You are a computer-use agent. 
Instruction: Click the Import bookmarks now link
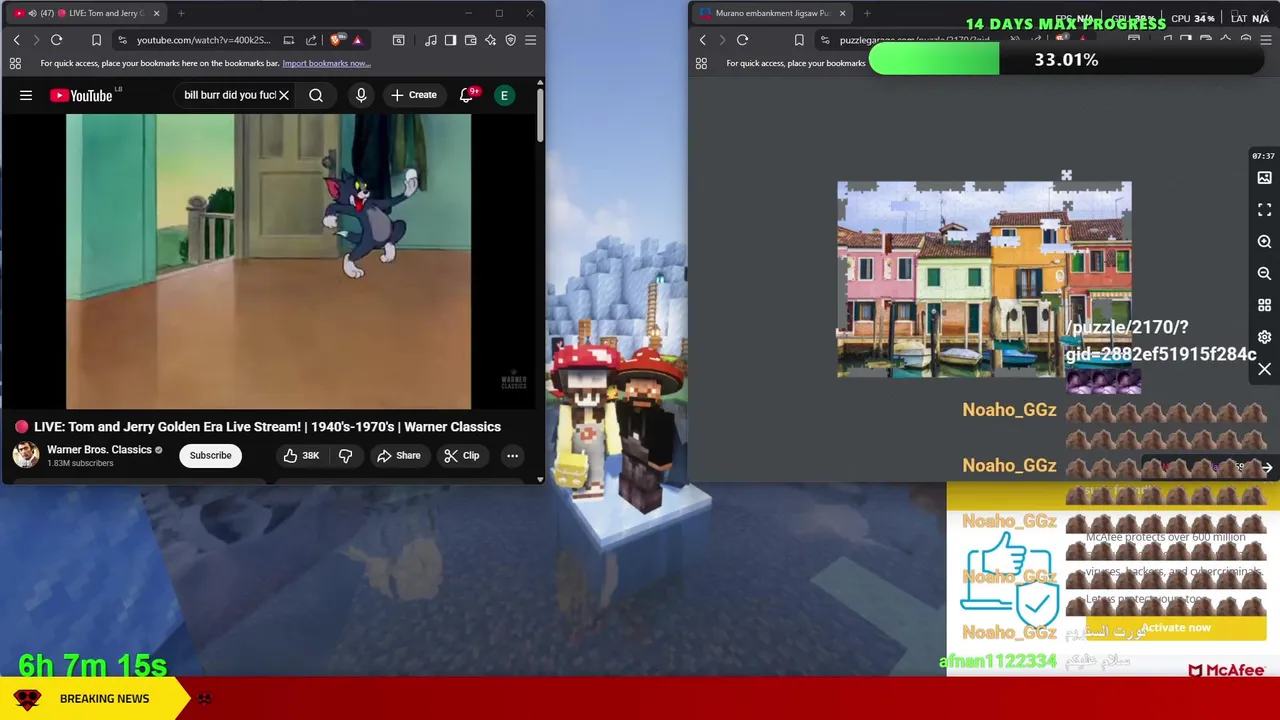326,63
